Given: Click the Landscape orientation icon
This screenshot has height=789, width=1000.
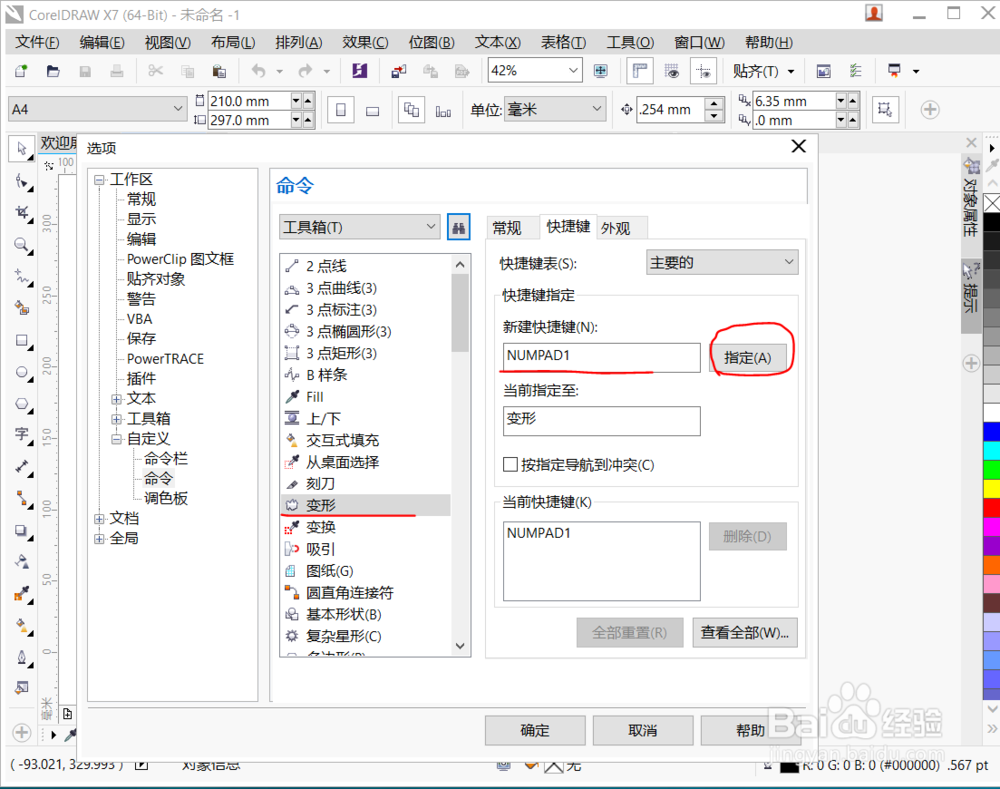Looking at the screenshot, I should [x=372, y=110].
